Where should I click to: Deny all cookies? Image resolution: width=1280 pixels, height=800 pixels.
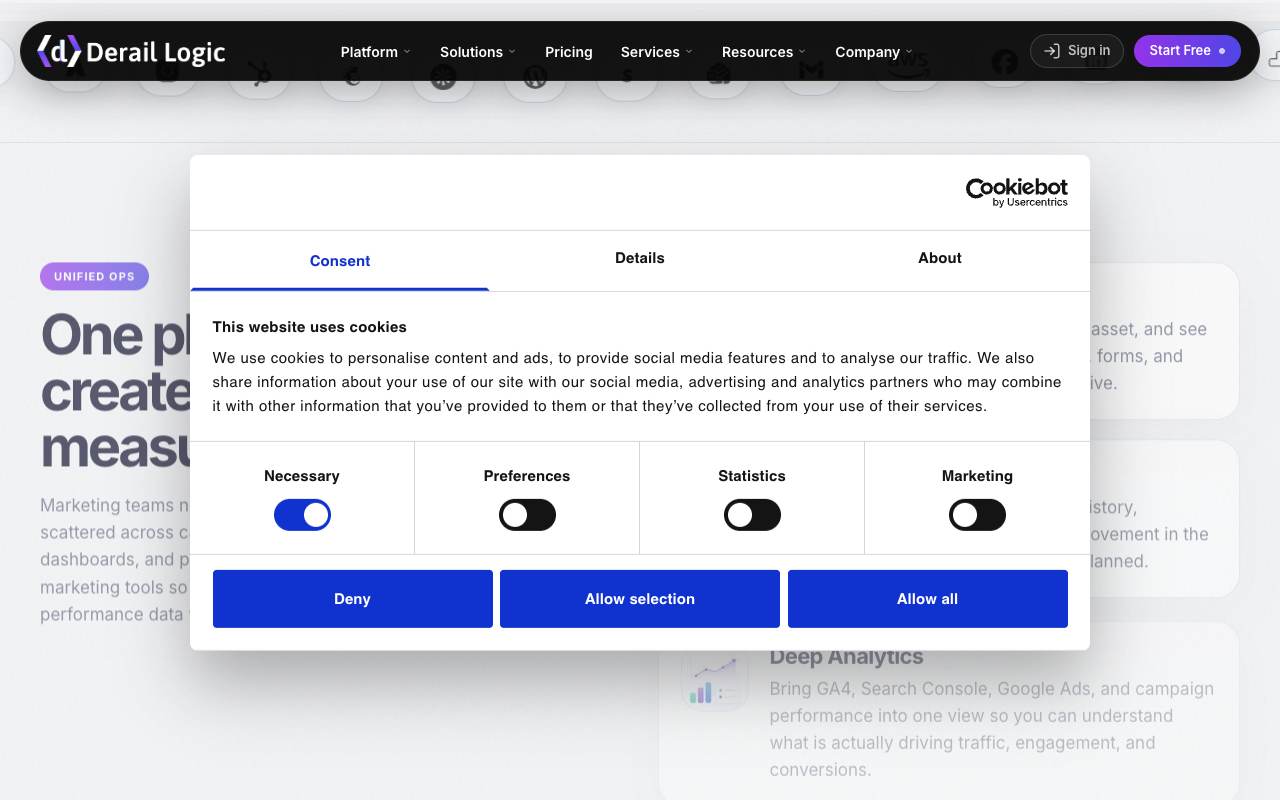tap(353, 599)
